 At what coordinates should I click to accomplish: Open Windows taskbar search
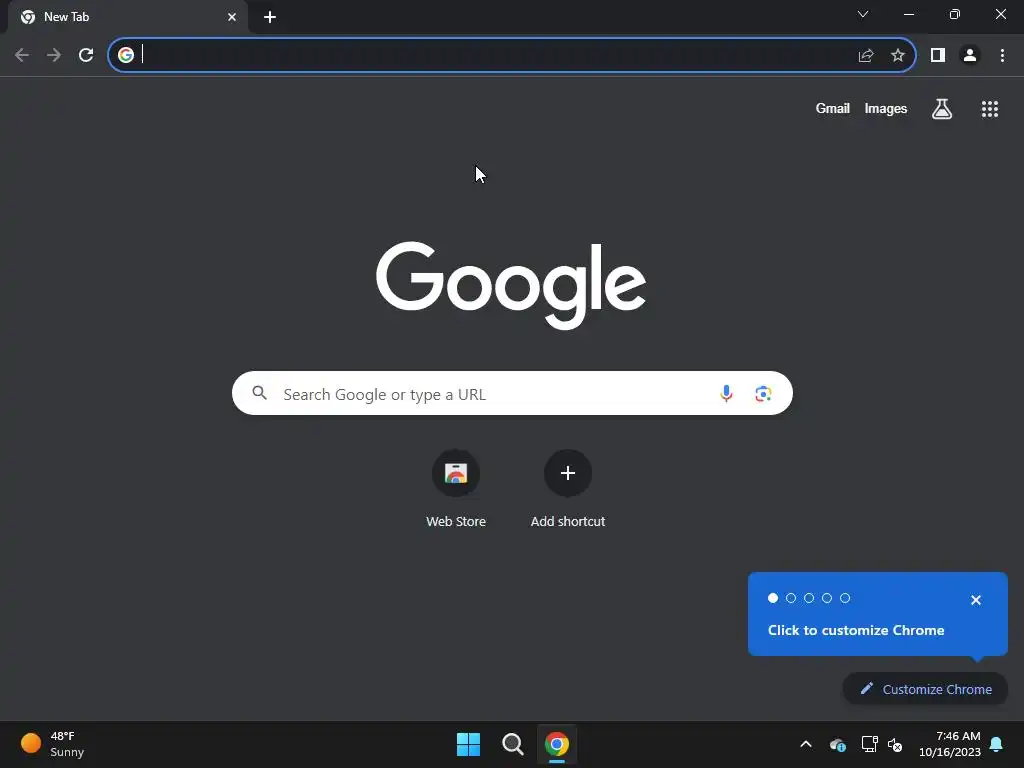coord(513,744)
